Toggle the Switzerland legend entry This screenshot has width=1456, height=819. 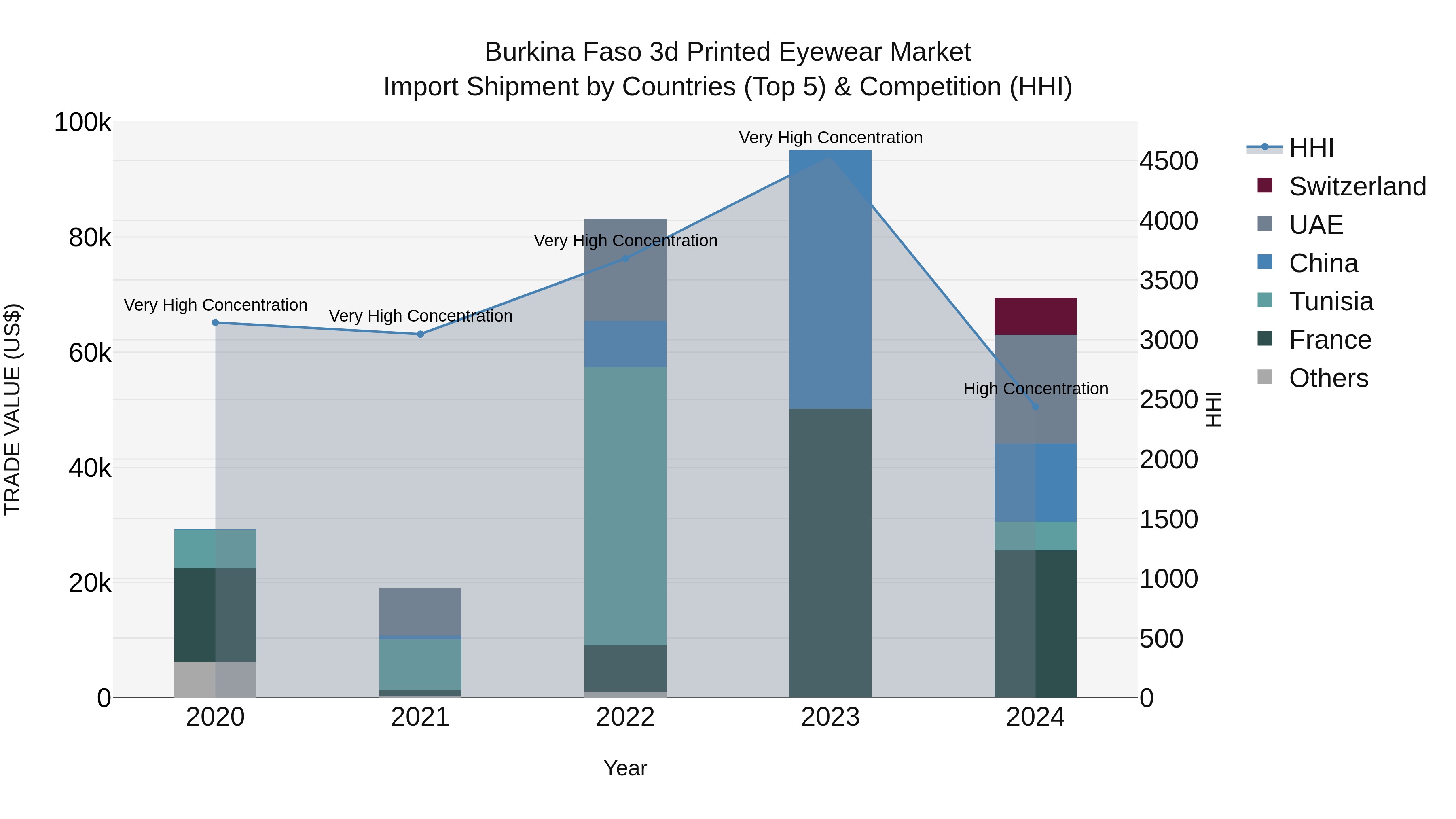click(1341, 186)
